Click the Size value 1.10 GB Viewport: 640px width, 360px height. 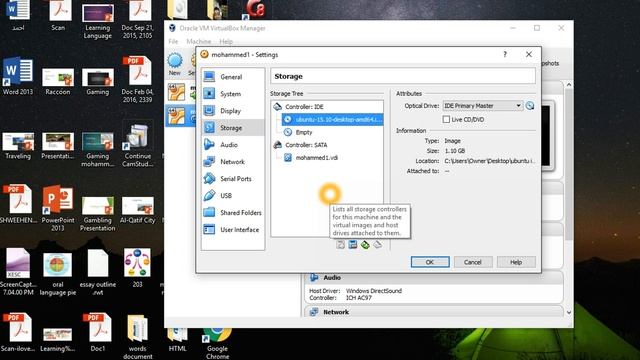(x=455, y=151)
